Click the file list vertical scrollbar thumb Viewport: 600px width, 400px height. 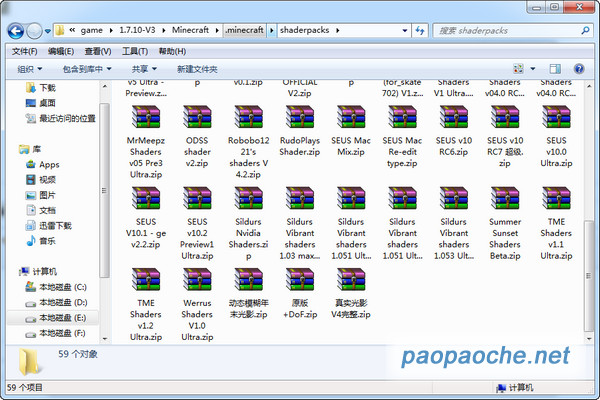[589, 276]
